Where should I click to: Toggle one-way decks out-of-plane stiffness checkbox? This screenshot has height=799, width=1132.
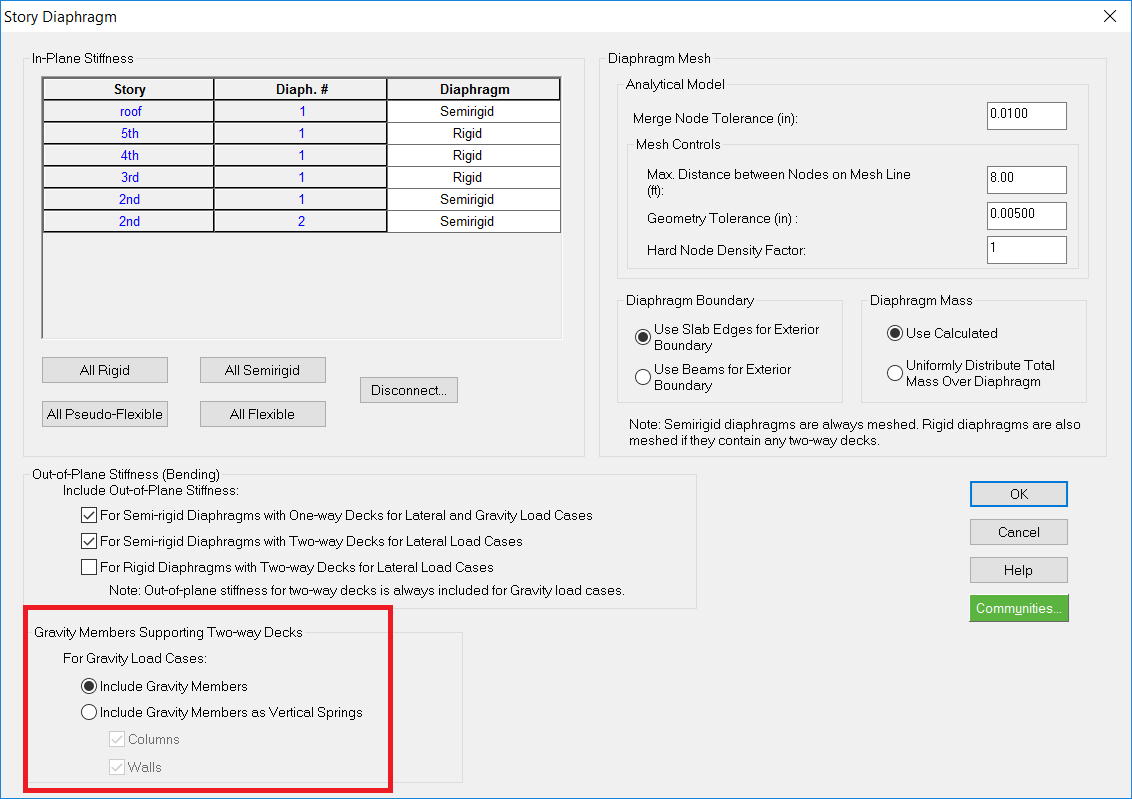[x=89, y=516]
